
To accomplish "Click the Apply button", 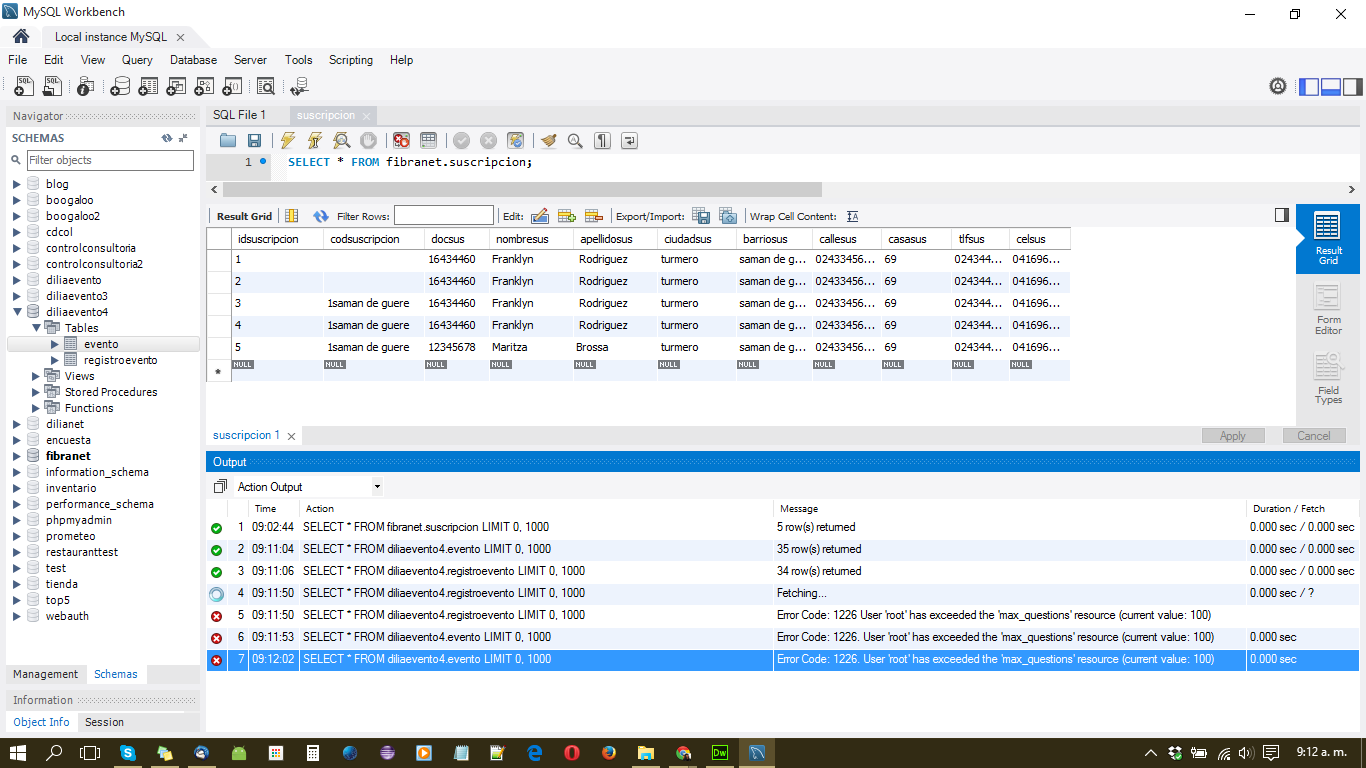I will [x=1233, y=436].
